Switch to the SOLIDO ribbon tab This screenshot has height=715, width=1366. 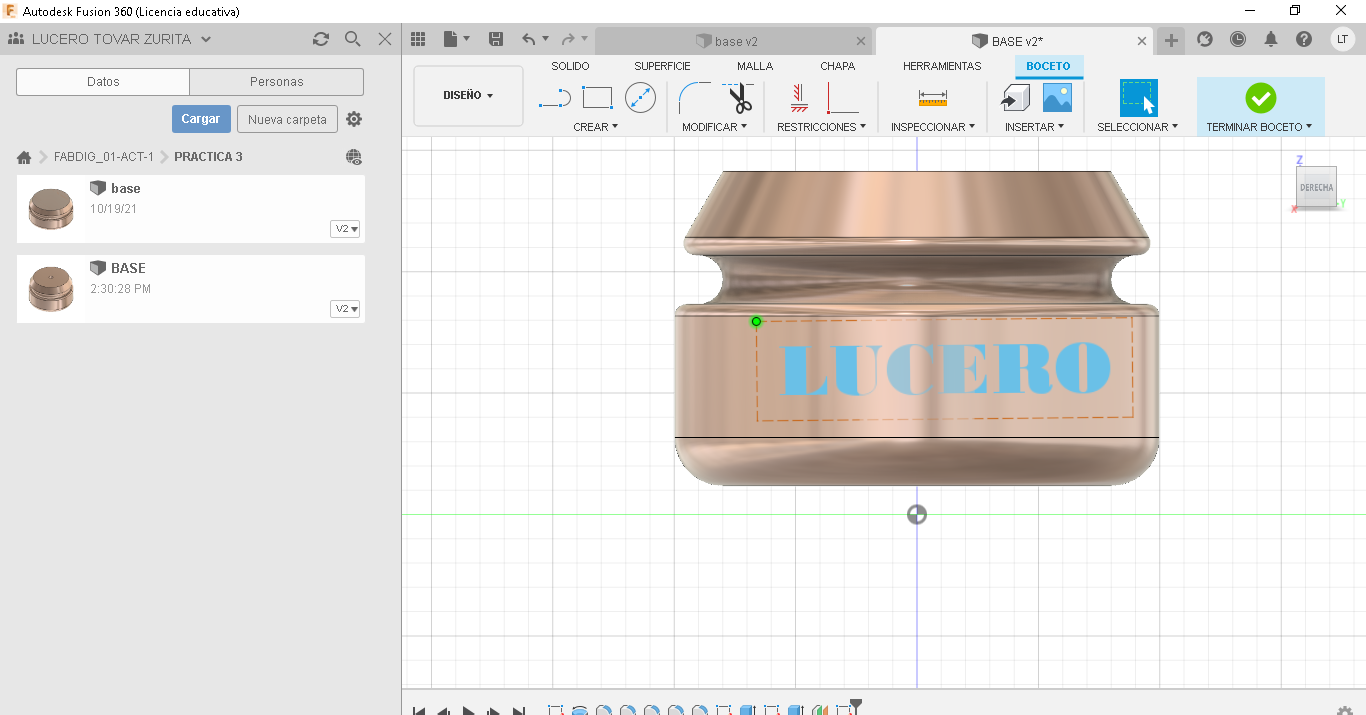tap(570, 66)
